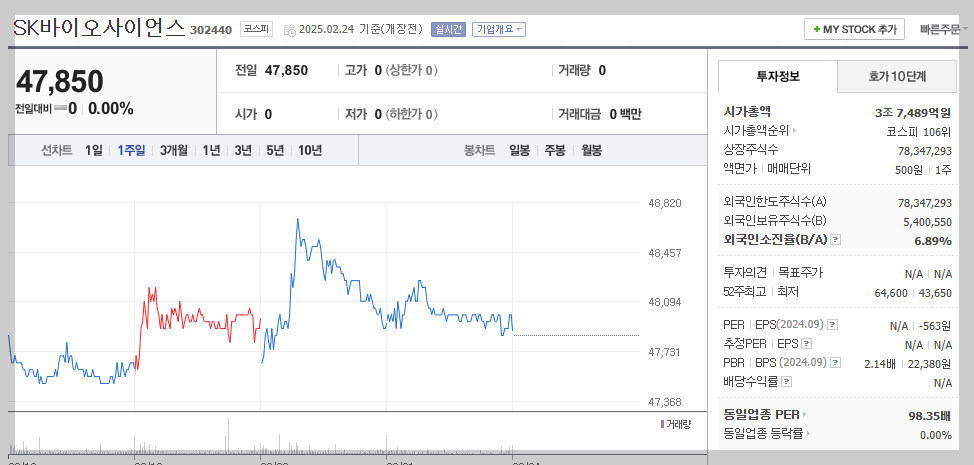Click the clock icon before the 2025.02.24 date
The image size is (974, 465).
(289, 30)
